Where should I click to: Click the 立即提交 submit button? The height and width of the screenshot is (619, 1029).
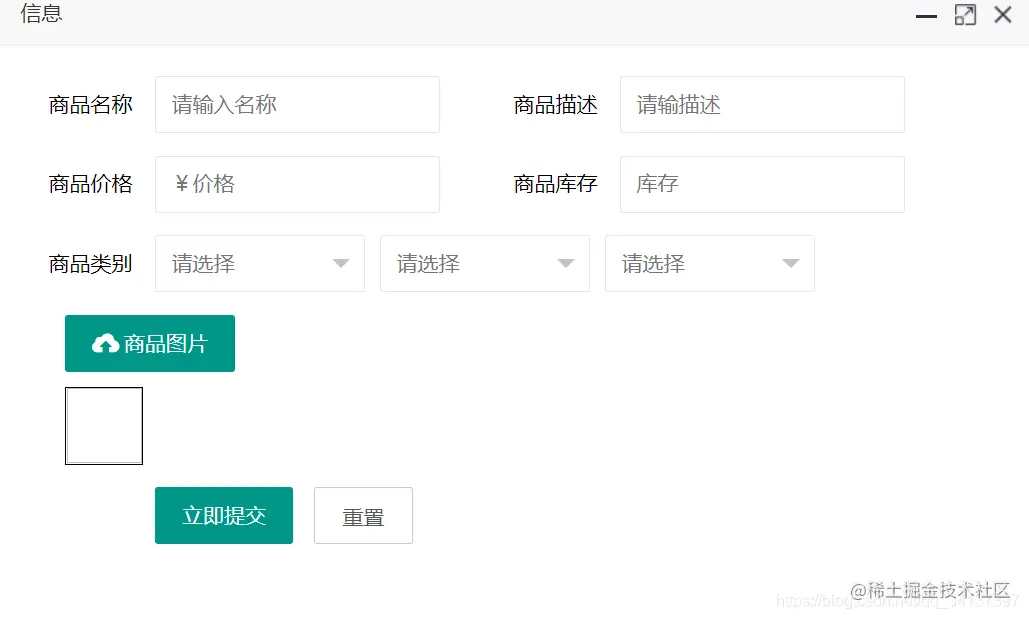[x=223, y=515]
